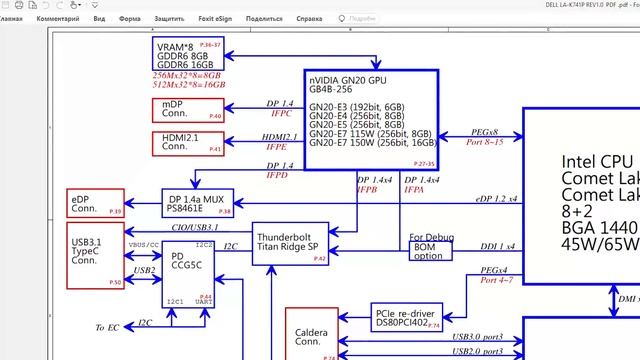Click 'CIO/USB3.1' signal label
Viewport: 640px width, 360px height.
coord(195,227)
